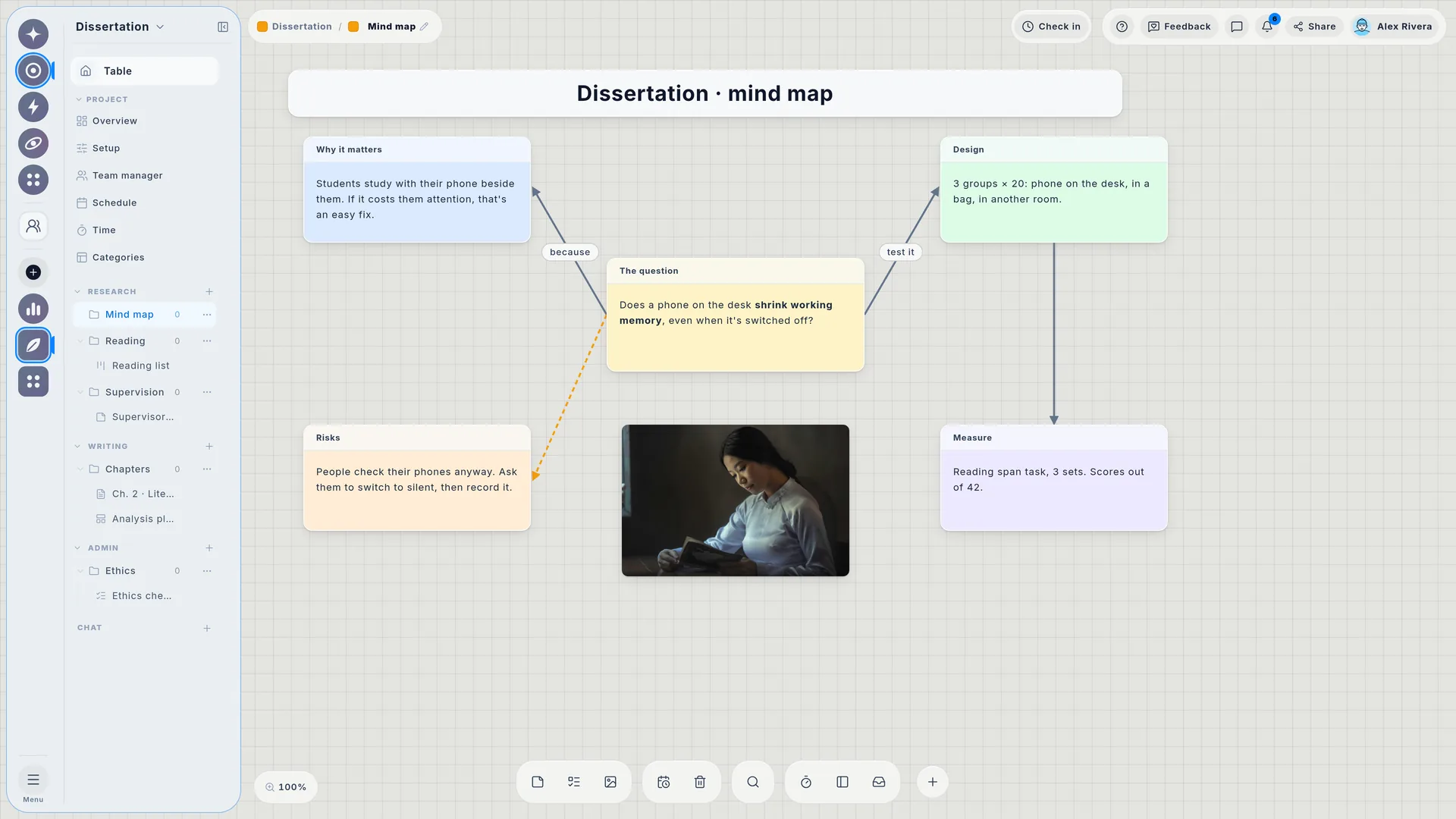Open the Menu hamburger icon
The height and width of the screenshot is (819, 1456).
33,780
